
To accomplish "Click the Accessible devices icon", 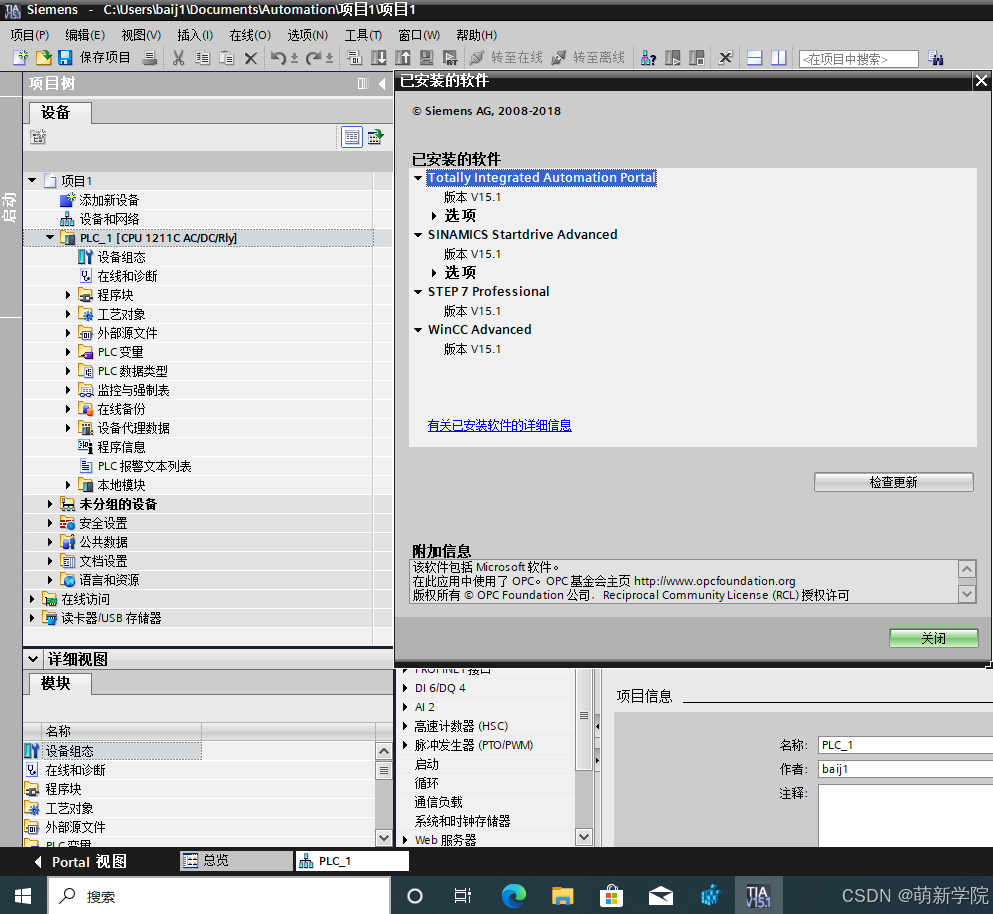I will point(648,58).
